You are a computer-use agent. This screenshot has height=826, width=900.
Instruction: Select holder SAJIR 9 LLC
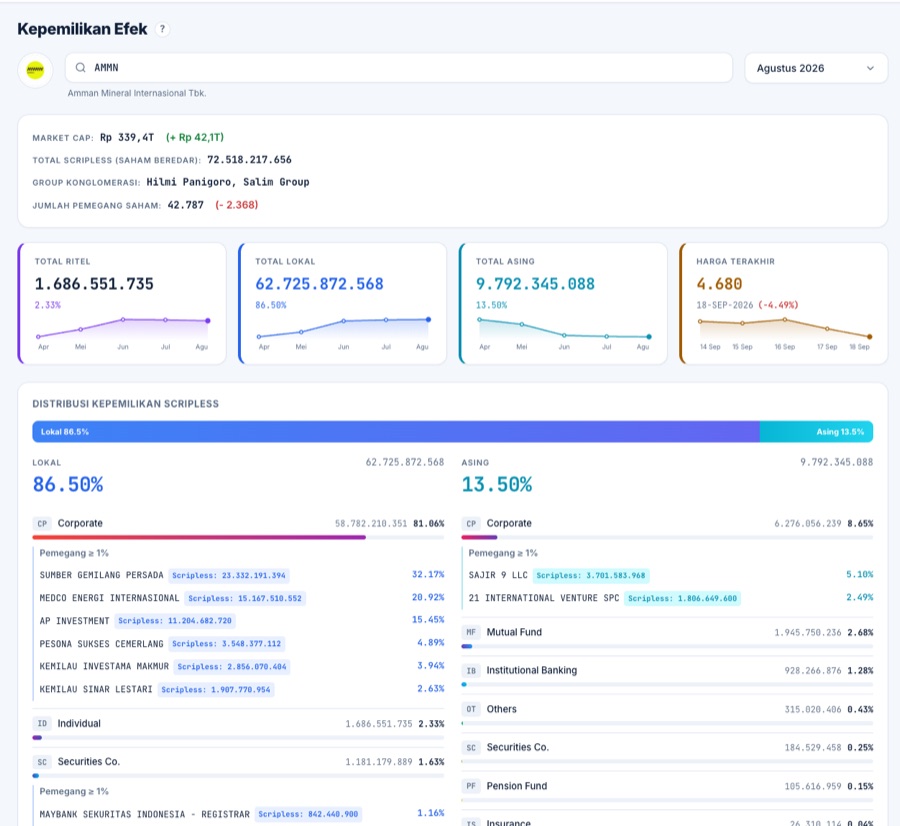[x=498, y=575]
